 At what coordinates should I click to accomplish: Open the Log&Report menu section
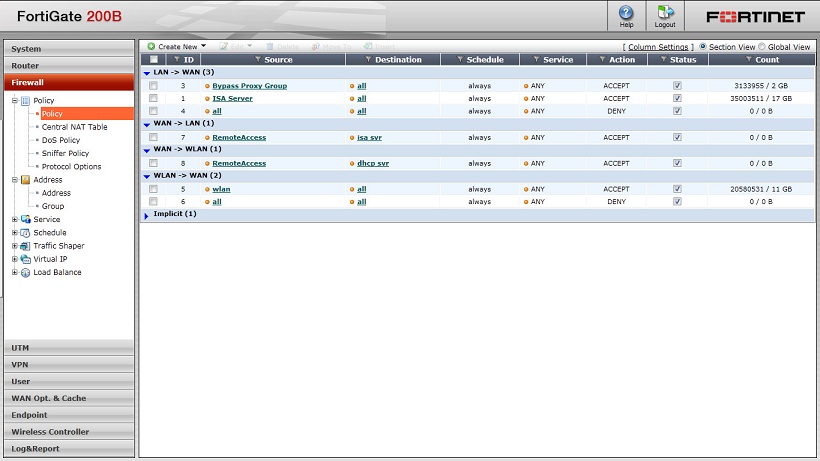point(69,448)
